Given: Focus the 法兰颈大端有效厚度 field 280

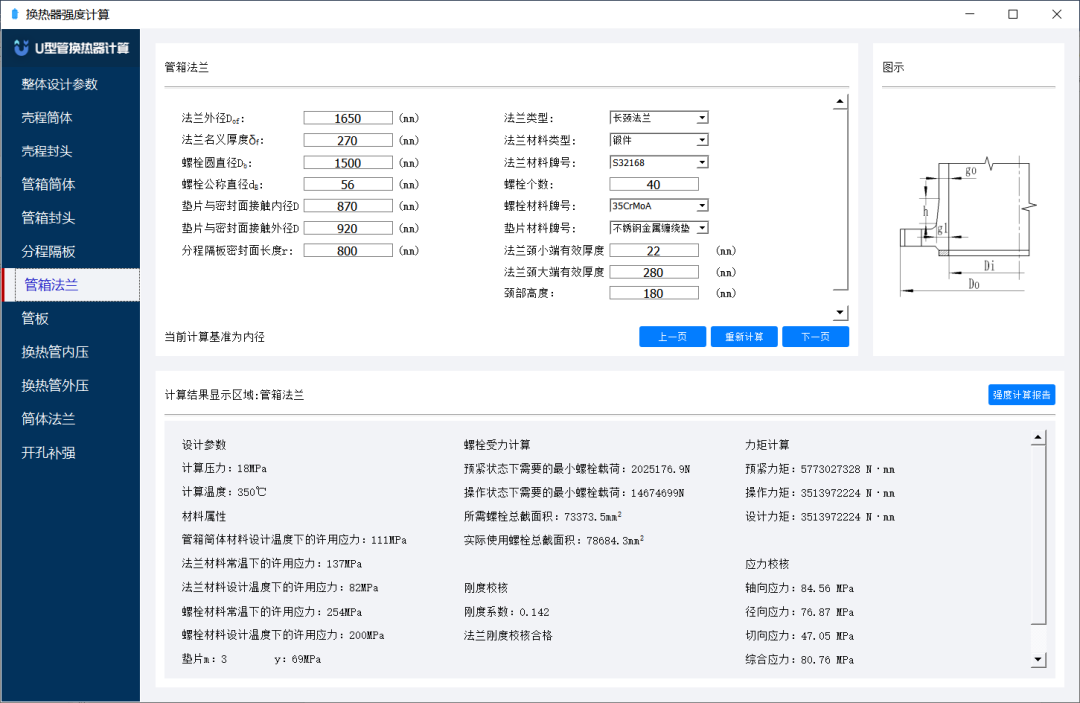Looking at the screenshot, I should coord(654,272).
